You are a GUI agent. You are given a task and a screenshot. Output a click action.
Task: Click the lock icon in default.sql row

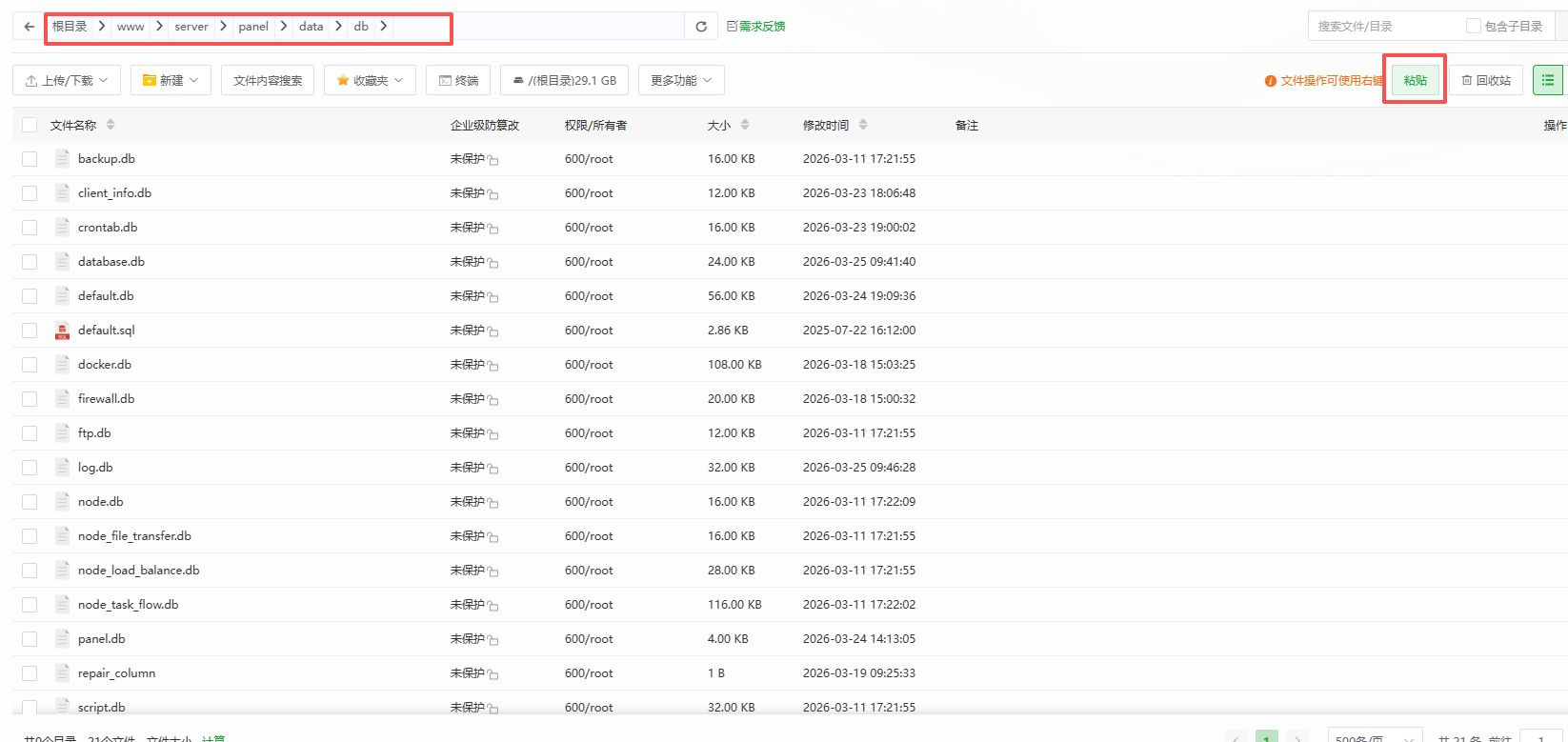tap(493, 331)
